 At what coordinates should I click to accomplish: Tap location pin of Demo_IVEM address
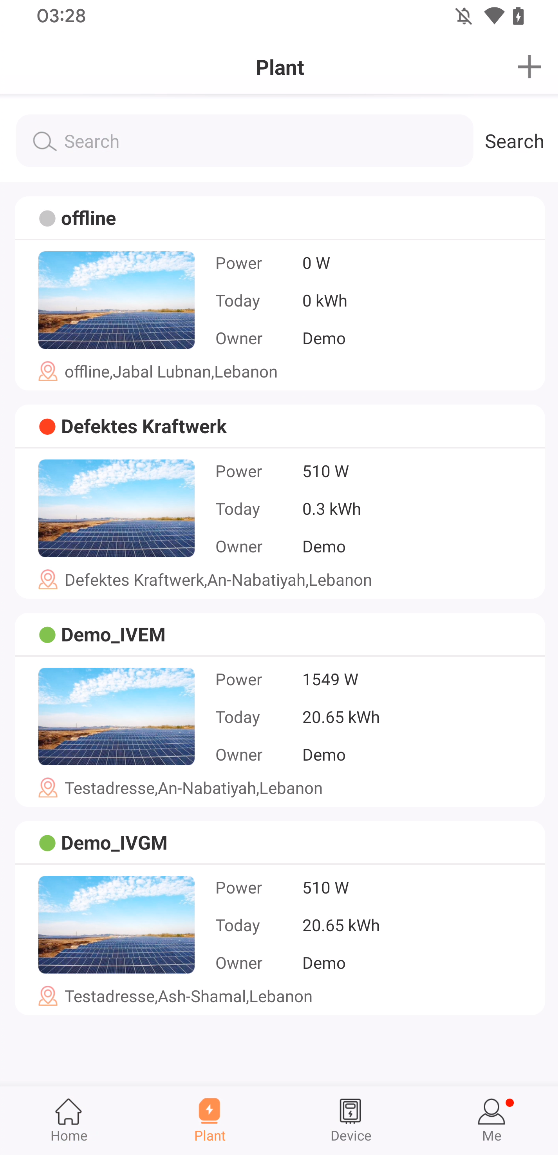tap(48, 788)
